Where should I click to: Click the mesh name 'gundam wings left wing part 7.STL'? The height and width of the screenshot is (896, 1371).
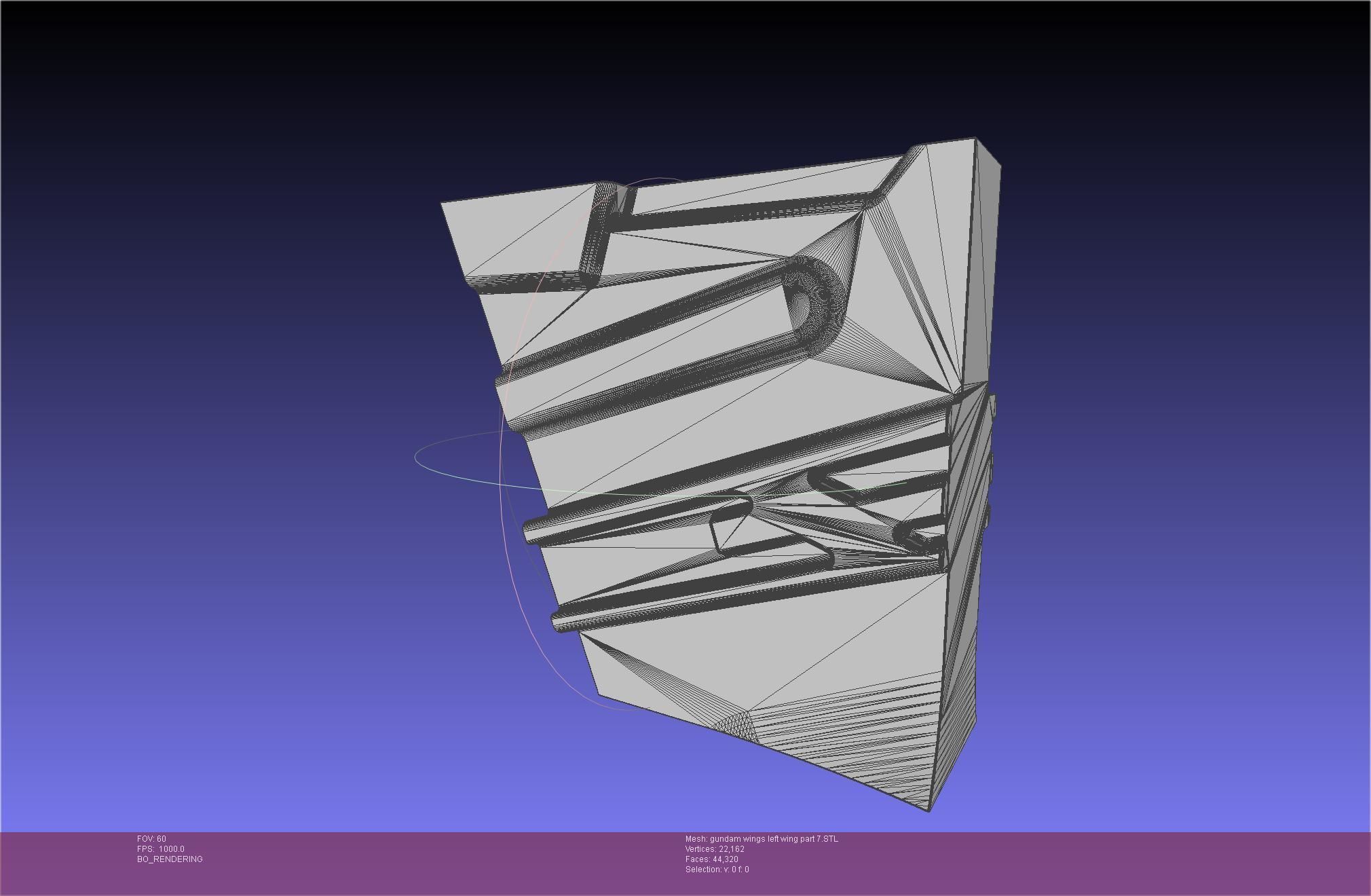coord(774,839)
